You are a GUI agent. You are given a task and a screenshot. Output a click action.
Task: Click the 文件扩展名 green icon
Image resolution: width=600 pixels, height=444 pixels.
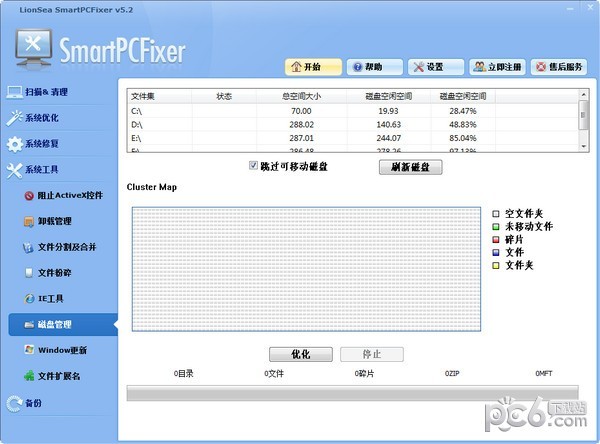pyautogui.click(x=29, y=376)
